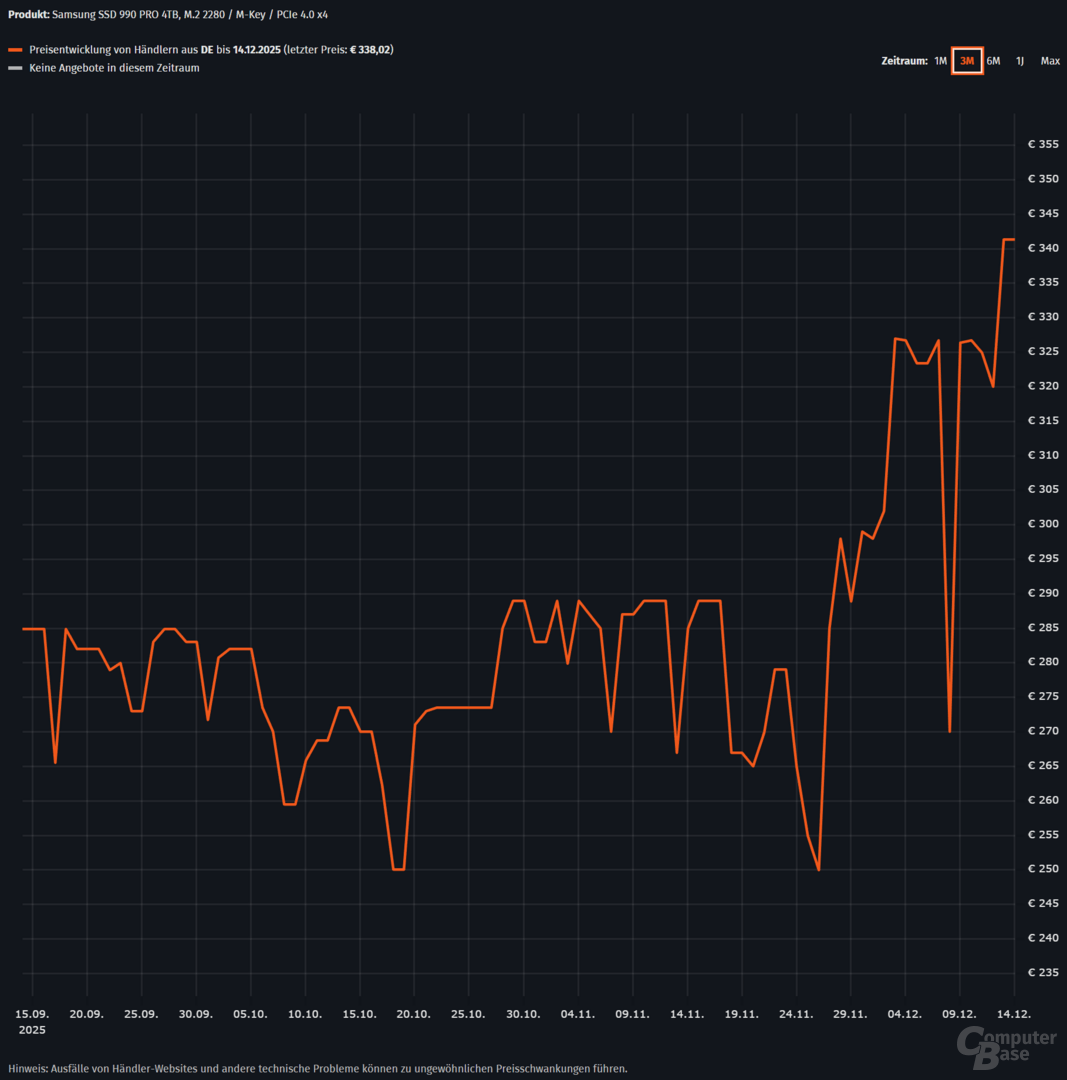1067x1080 pixels.
Task: Select the 1M time range
Action: point(940,61)
